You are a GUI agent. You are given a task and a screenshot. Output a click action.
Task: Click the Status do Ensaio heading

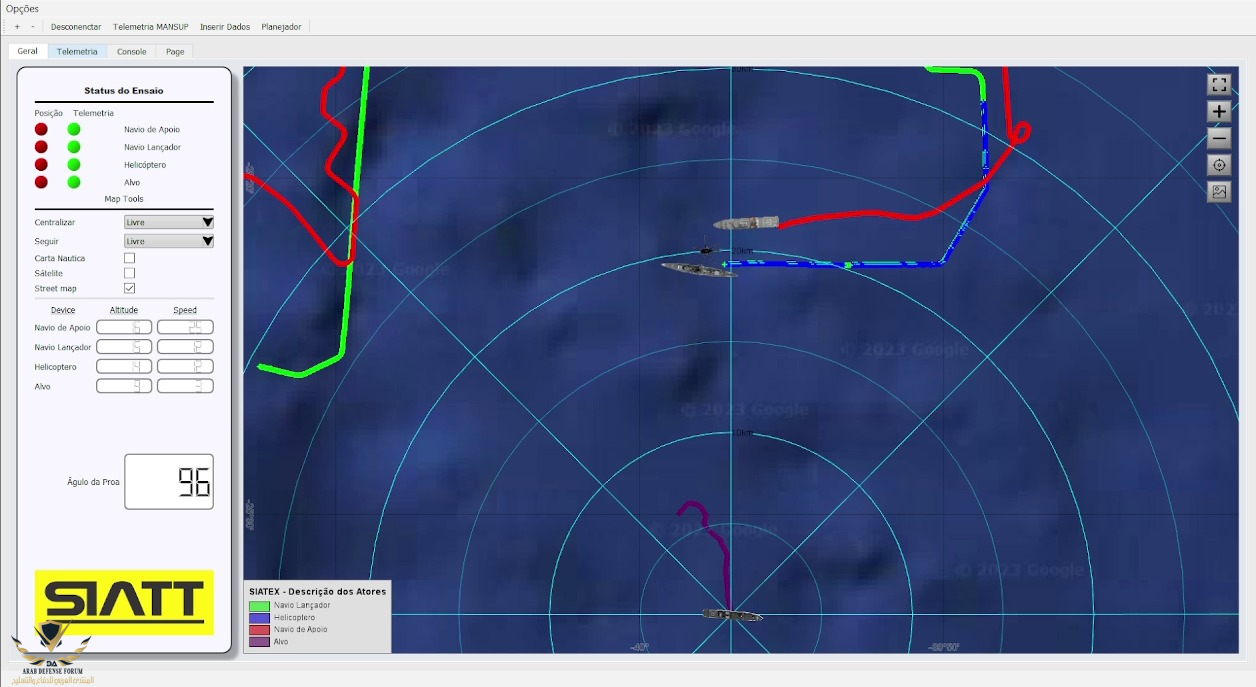[x=124, y=91]
